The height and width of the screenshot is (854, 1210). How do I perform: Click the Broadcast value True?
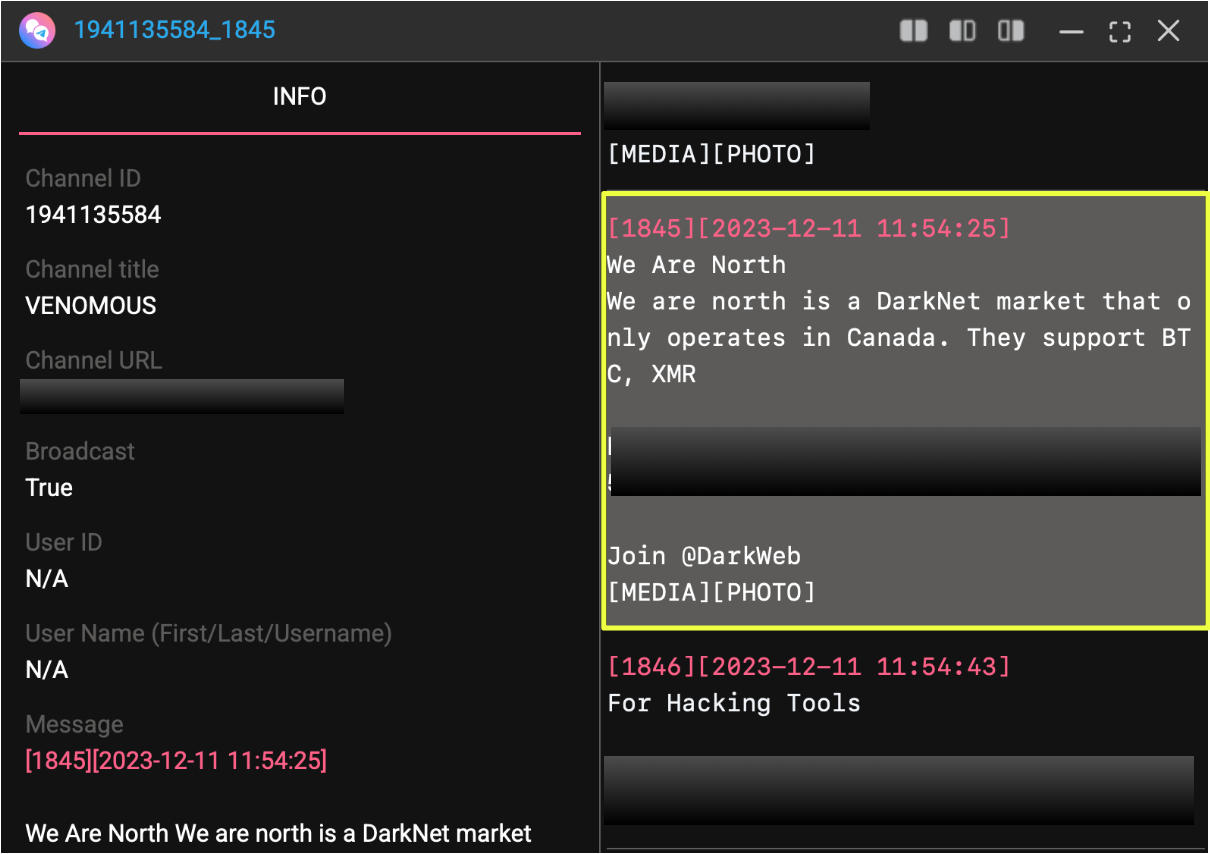pyautogui.click(x=49, y=488)
